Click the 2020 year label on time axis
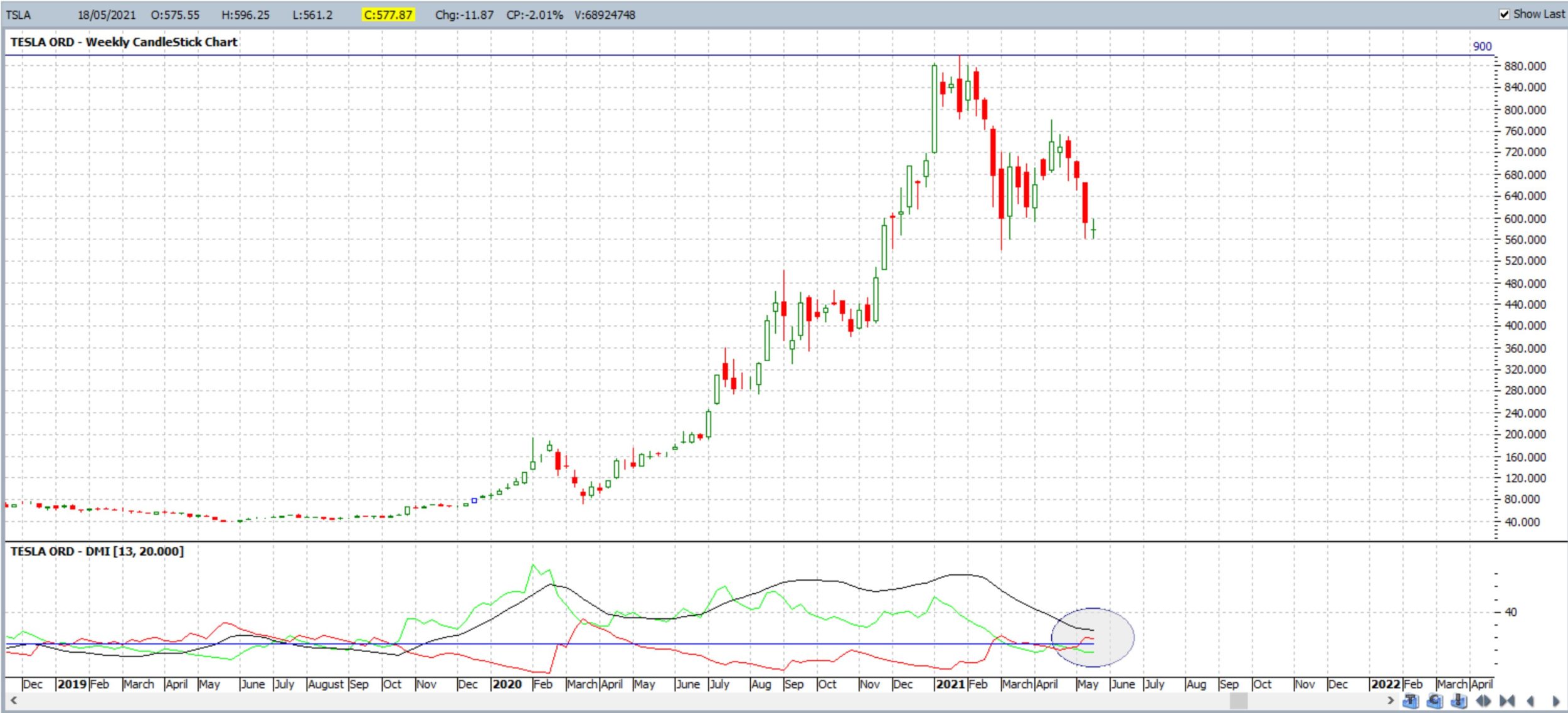Image resolution: width=1568 pixels, height=713 pixels. [507, 684]
